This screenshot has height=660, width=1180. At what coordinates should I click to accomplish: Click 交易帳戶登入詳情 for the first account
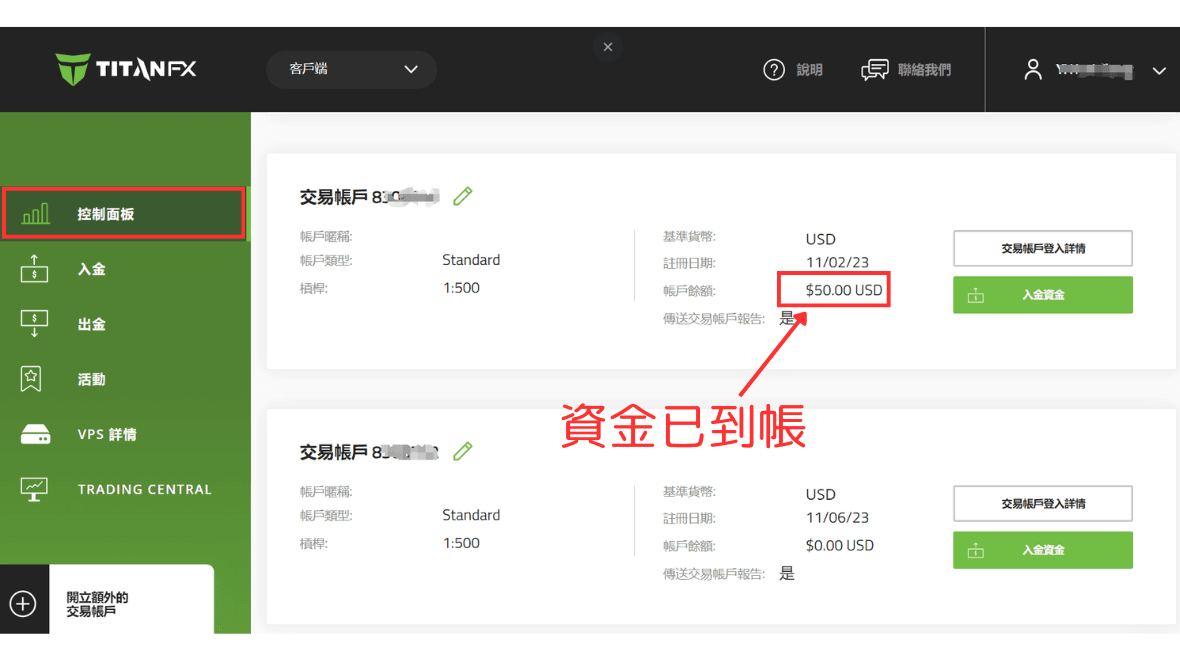pyautogui.click(x=1042, y=248)
